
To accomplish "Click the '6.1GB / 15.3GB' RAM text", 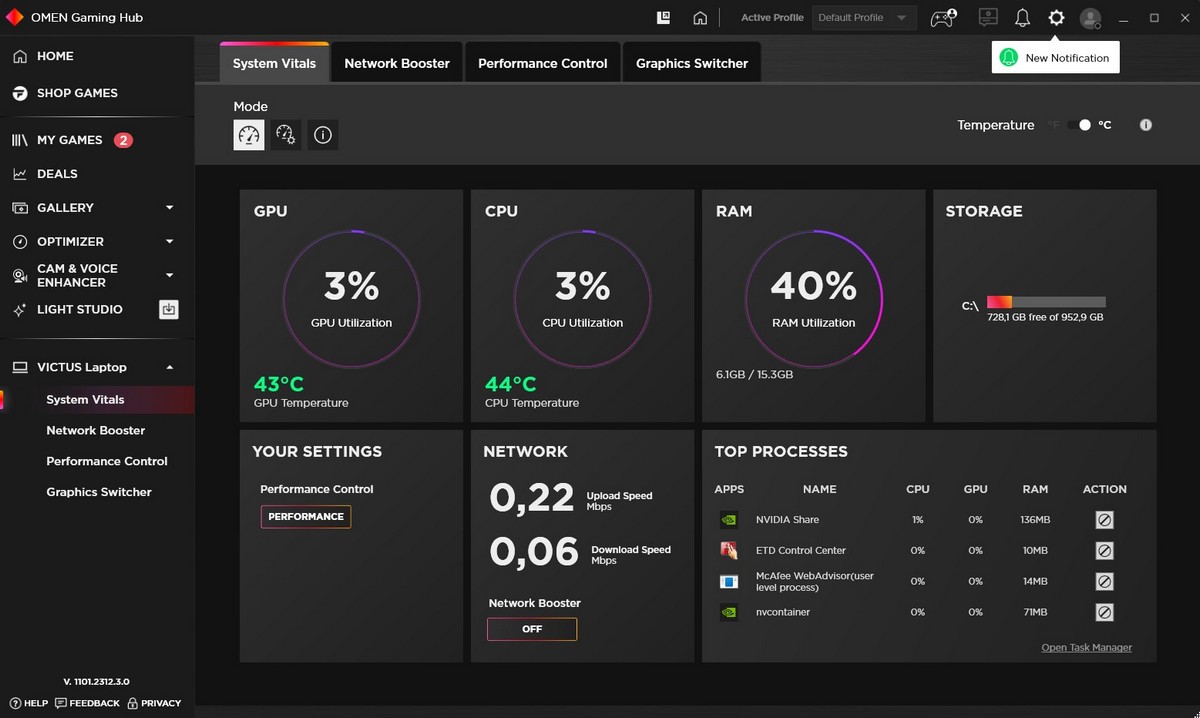I will tap(754, 375).
